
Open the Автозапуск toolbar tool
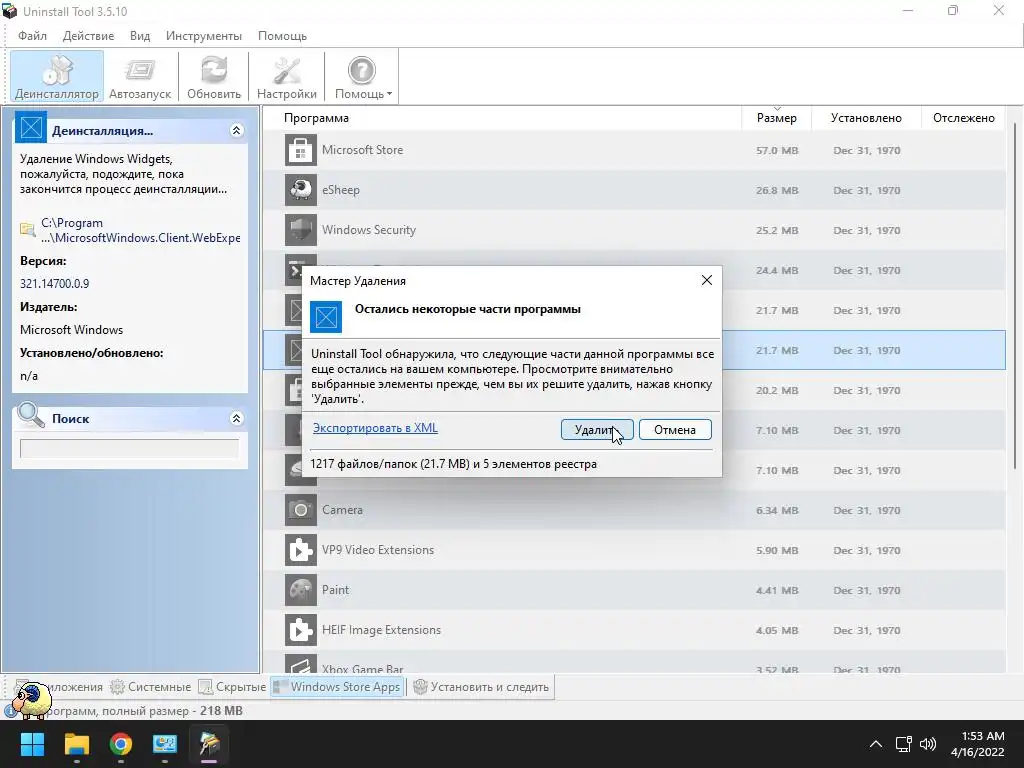point(140,76)
